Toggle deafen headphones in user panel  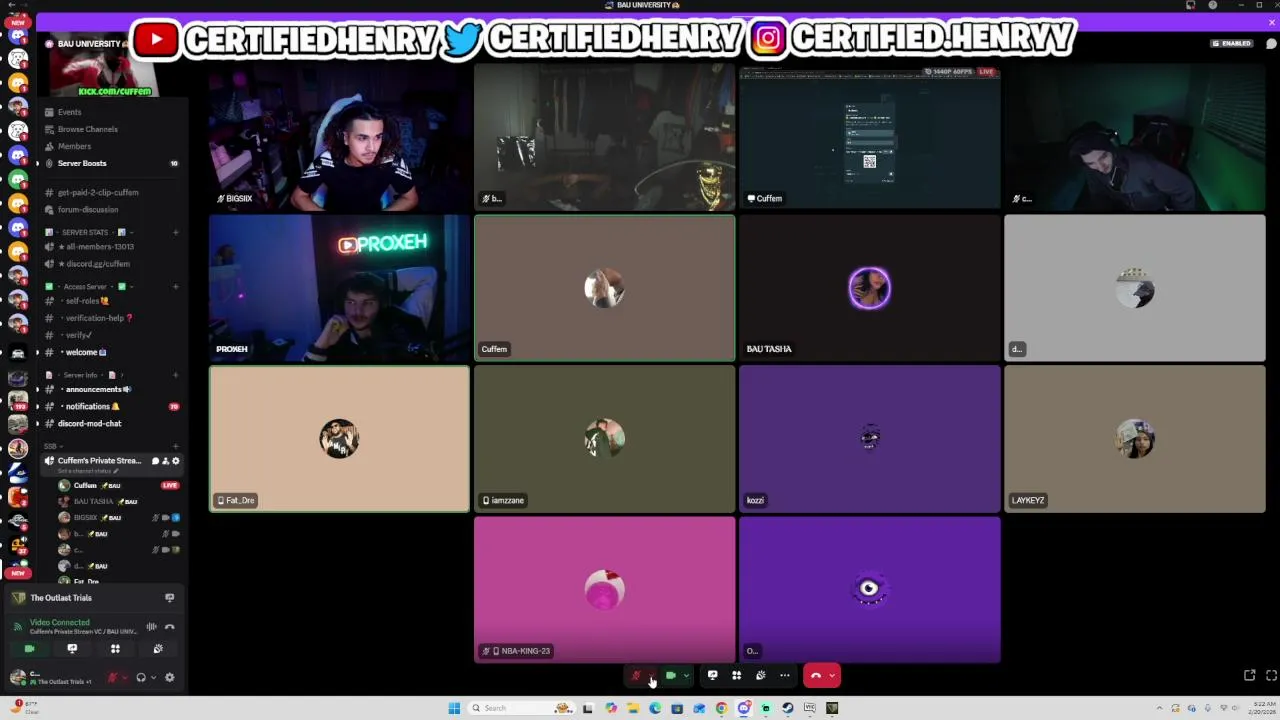coord(141,677)
